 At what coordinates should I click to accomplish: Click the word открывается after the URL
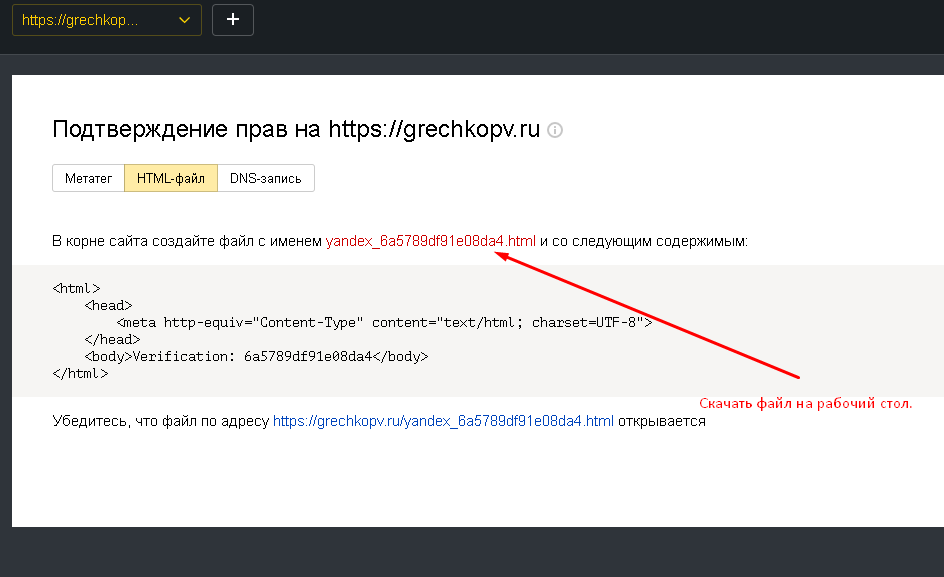tap(660, 421)
